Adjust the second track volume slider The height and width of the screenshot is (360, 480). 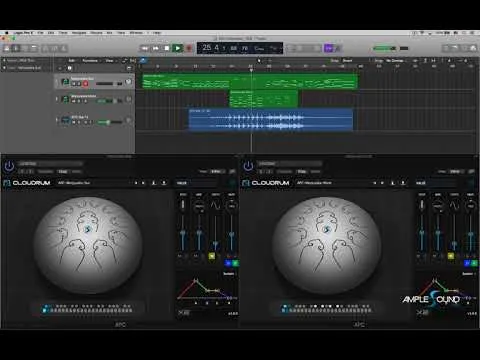pos(108,101)
